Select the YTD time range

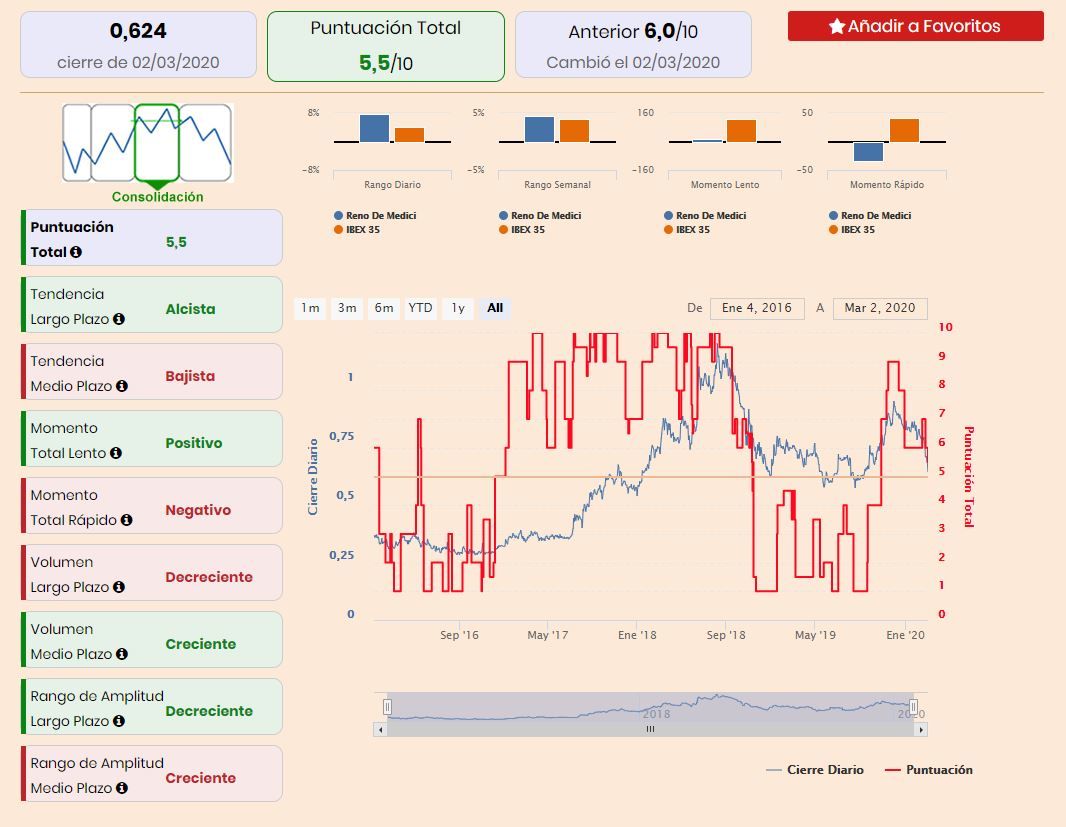point(420,308)
